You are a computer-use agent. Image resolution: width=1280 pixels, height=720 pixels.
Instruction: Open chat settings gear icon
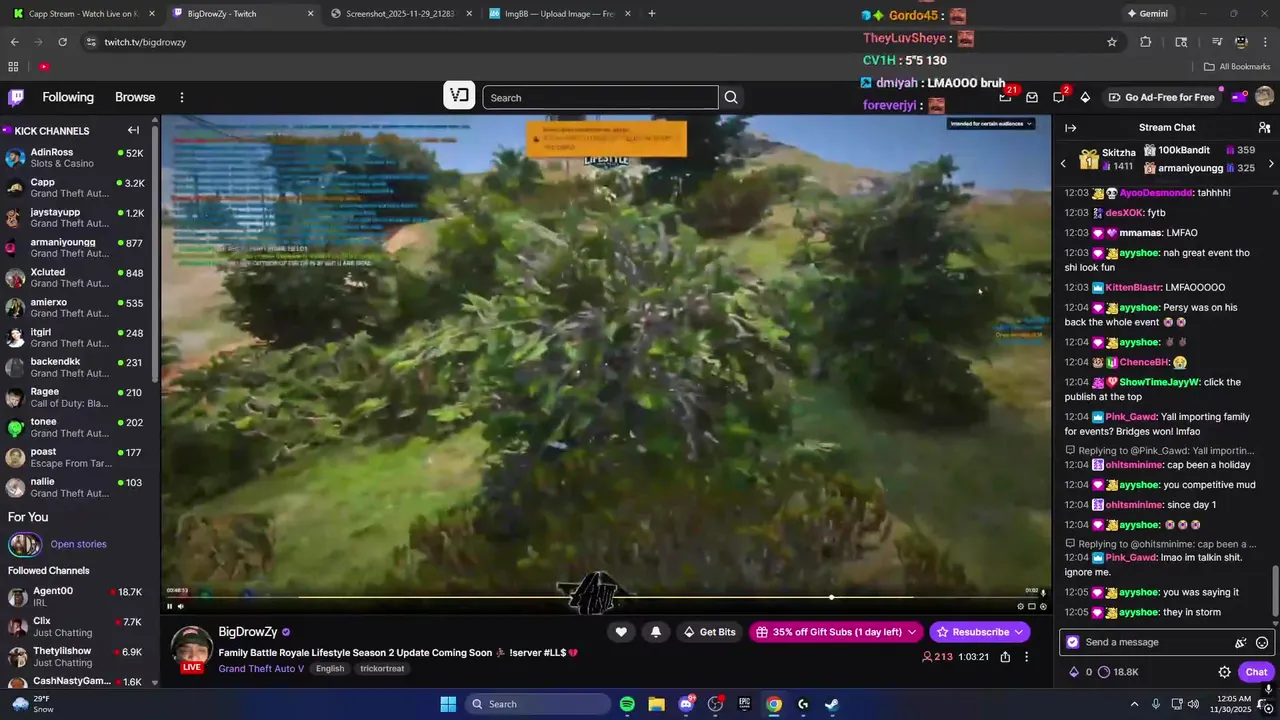[x=1224, y=672]
